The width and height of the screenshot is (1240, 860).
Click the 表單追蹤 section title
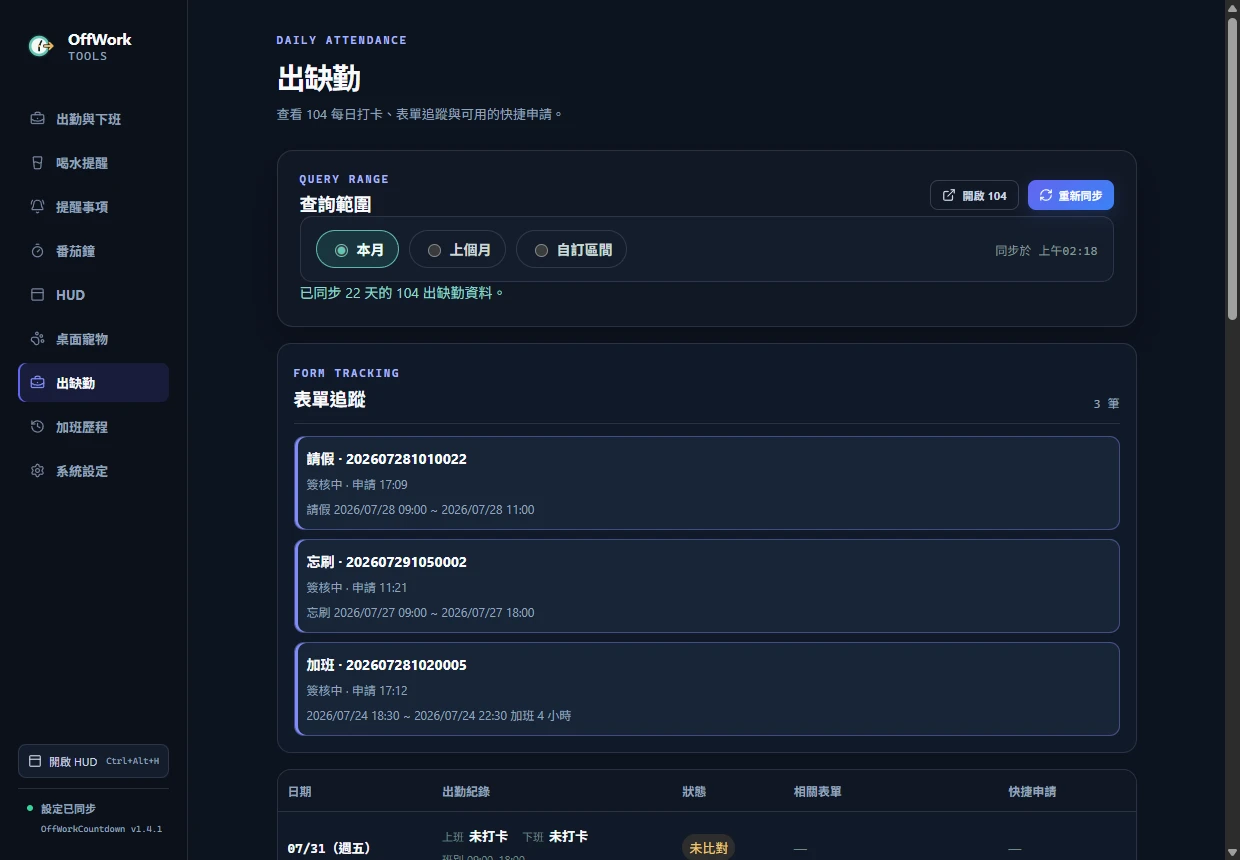329,400
